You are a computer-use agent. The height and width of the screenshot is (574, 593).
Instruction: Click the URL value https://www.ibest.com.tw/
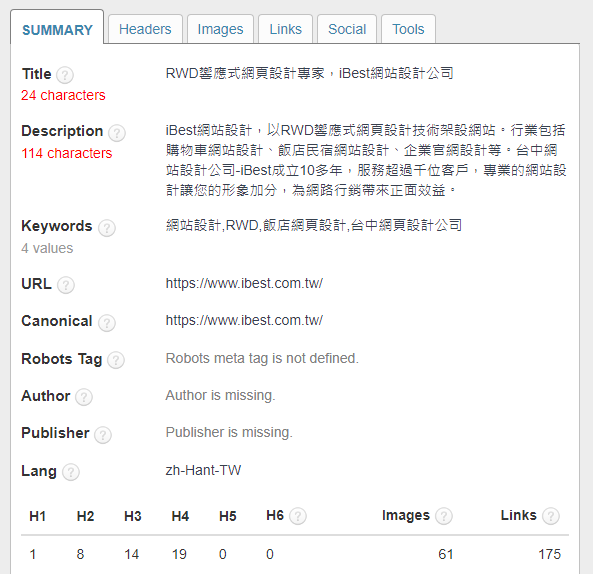244,283
